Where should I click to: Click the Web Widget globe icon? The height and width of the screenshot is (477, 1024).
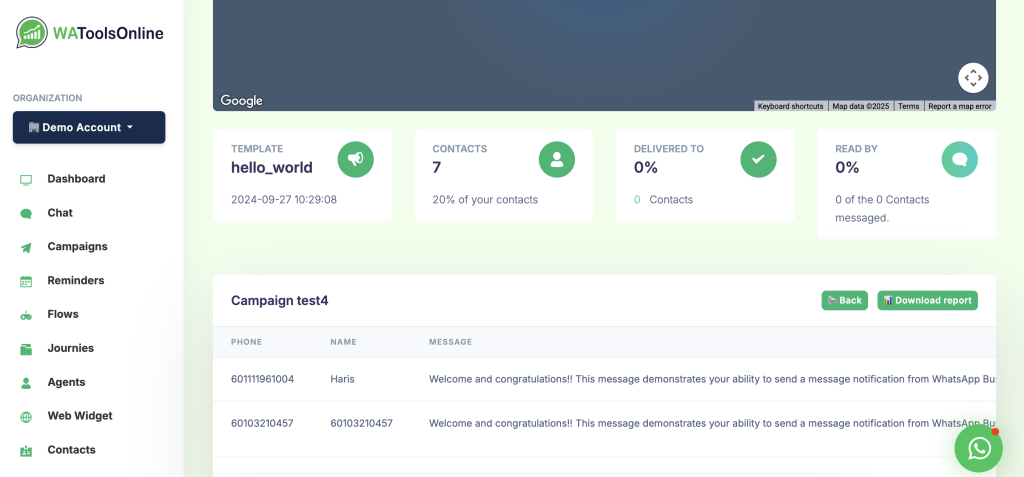[26, 417]
